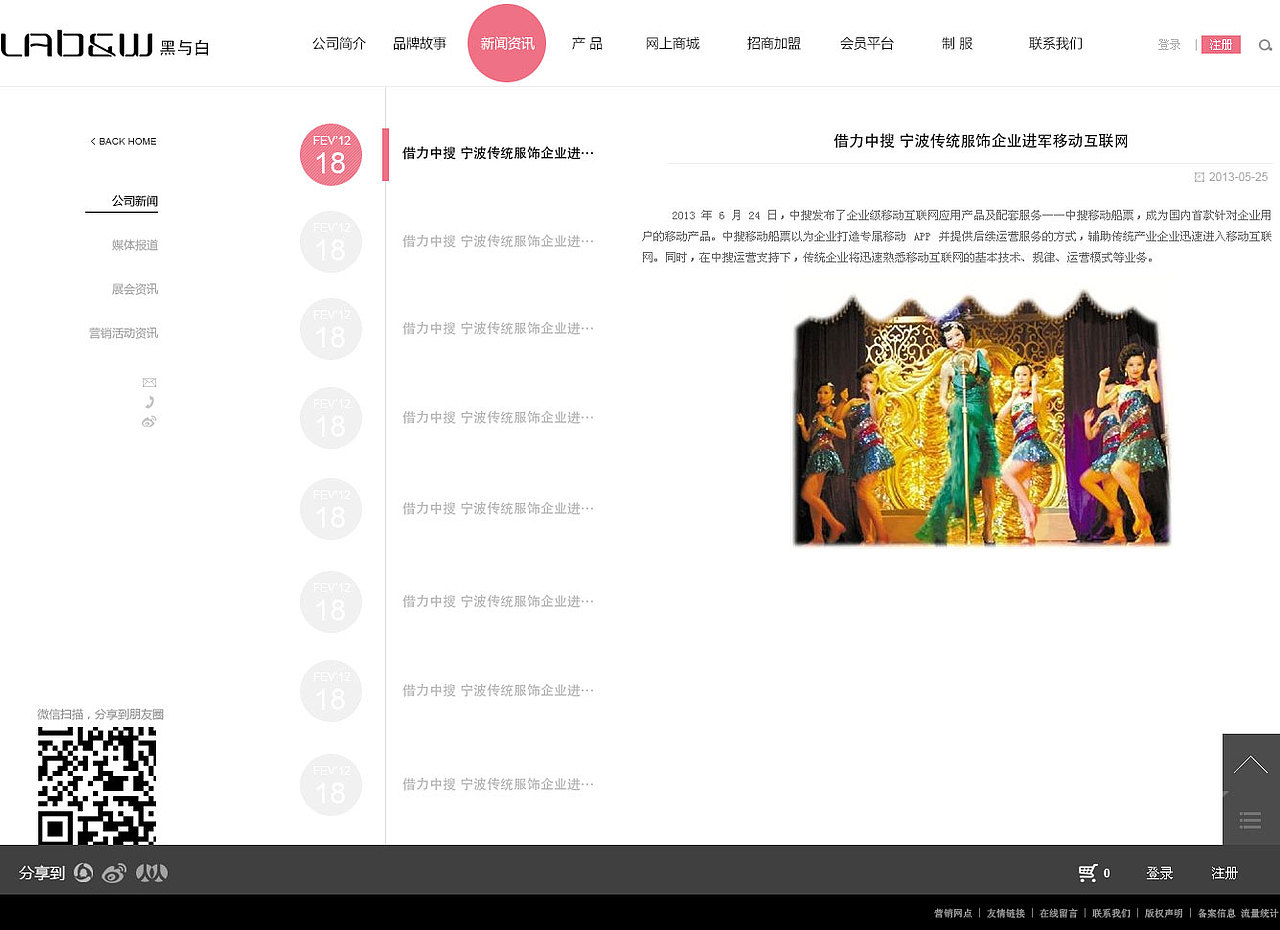Open the Sina Weibo icon in the sidebar

click(149, 421)
